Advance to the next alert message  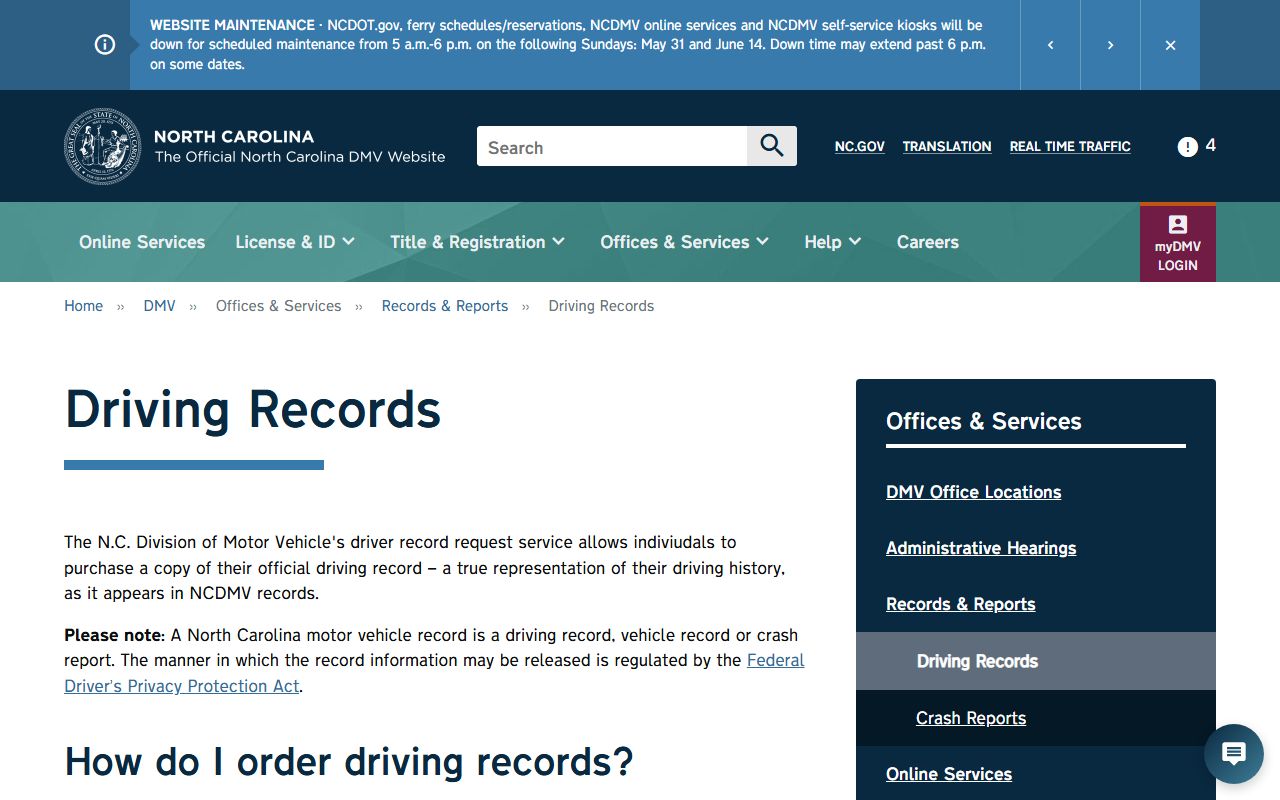(1110, 45)
